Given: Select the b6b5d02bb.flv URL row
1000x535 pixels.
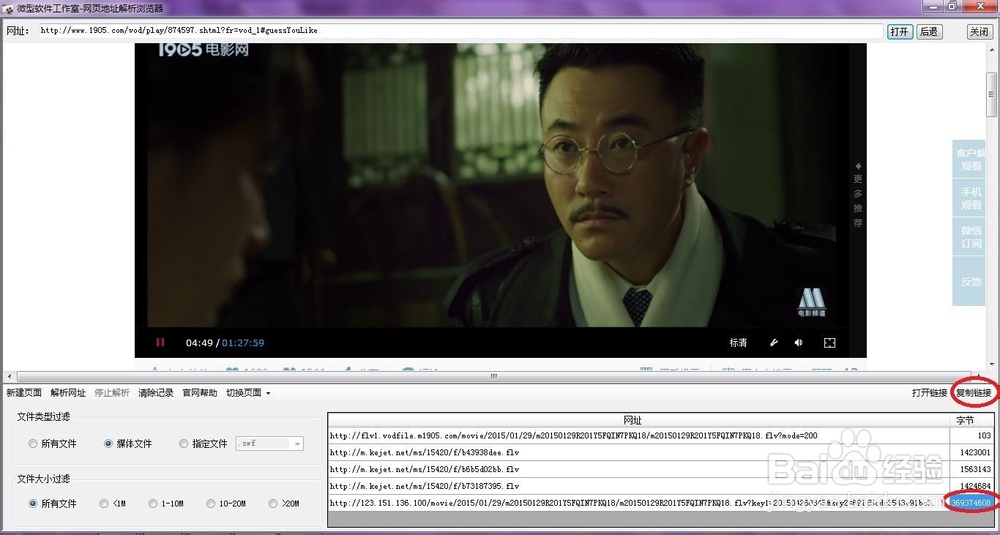Looking at the screenshot, I should (638, 469).
